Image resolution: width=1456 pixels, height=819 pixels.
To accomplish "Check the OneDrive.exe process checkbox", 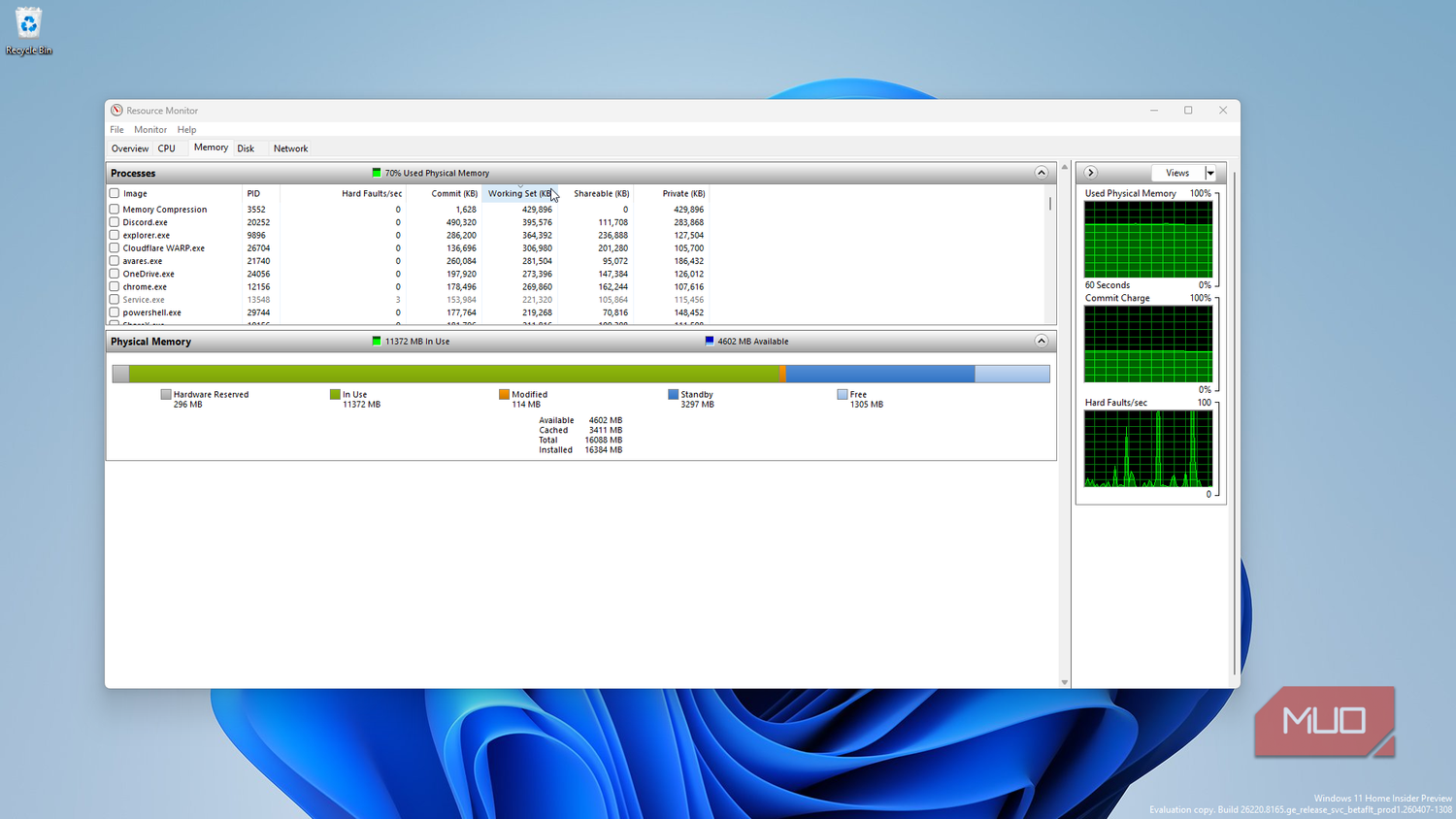I will tap(115, 274).
